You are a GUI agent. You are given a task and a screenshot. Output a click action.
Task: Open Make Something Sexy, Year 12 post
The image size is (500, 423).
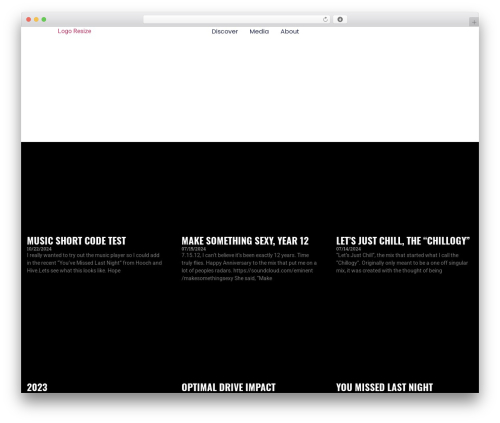tap(245, 241)
